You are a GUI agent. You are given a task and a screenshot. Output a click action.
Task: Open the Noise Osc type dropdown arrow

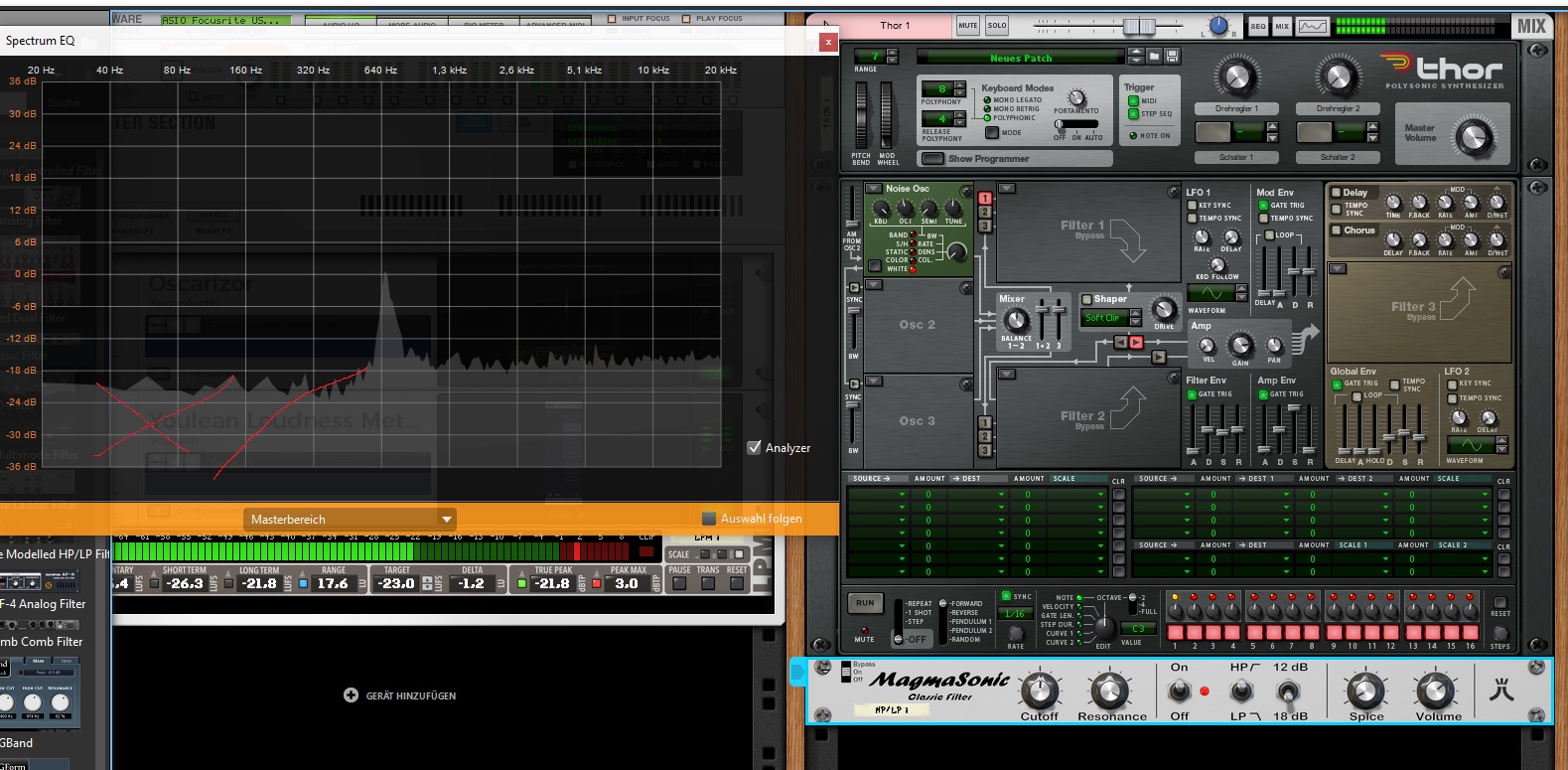point(874,188)
